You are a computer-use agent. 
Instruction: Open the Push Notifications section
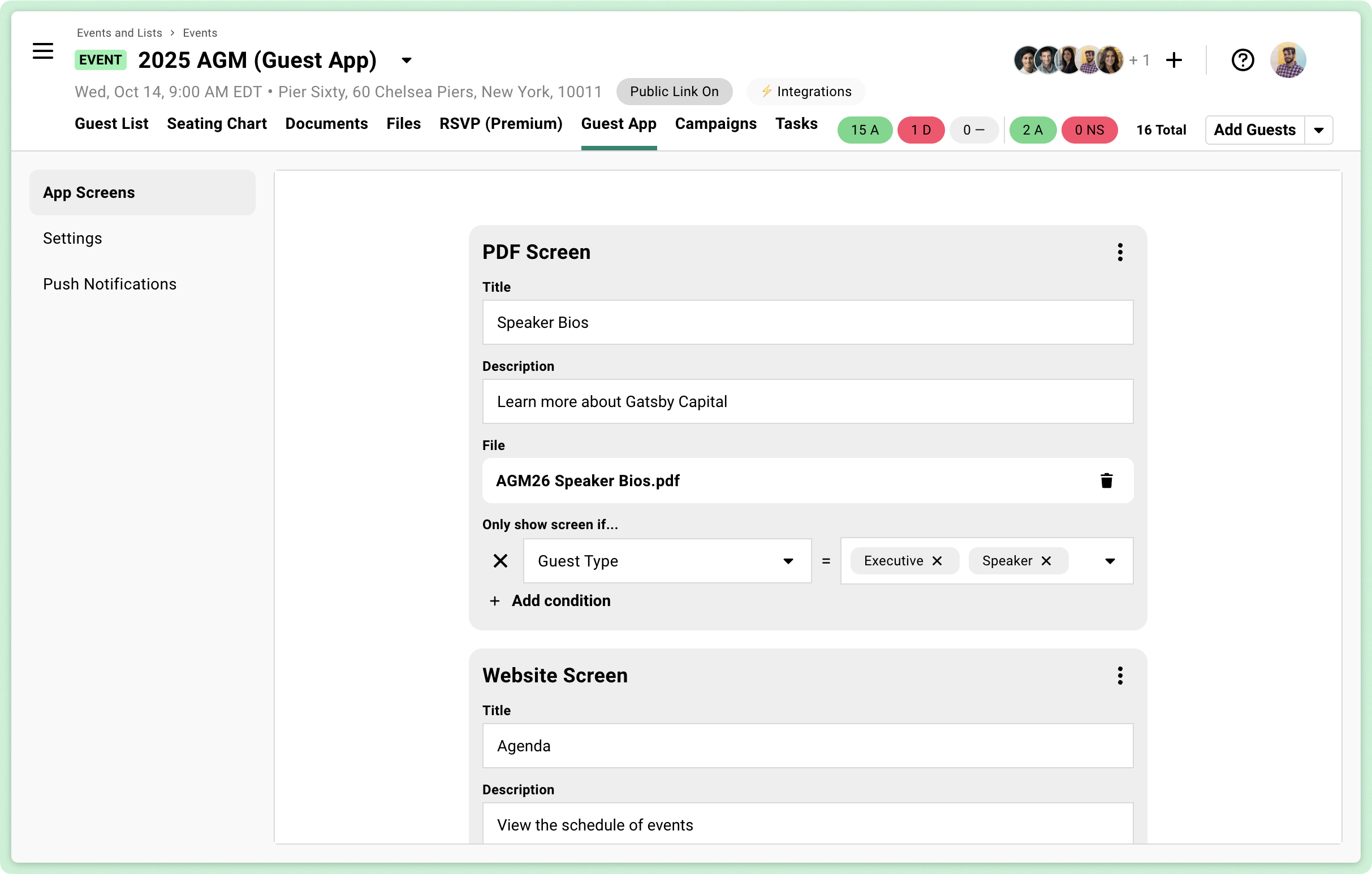pyautogui.click(x=109, y=284)
